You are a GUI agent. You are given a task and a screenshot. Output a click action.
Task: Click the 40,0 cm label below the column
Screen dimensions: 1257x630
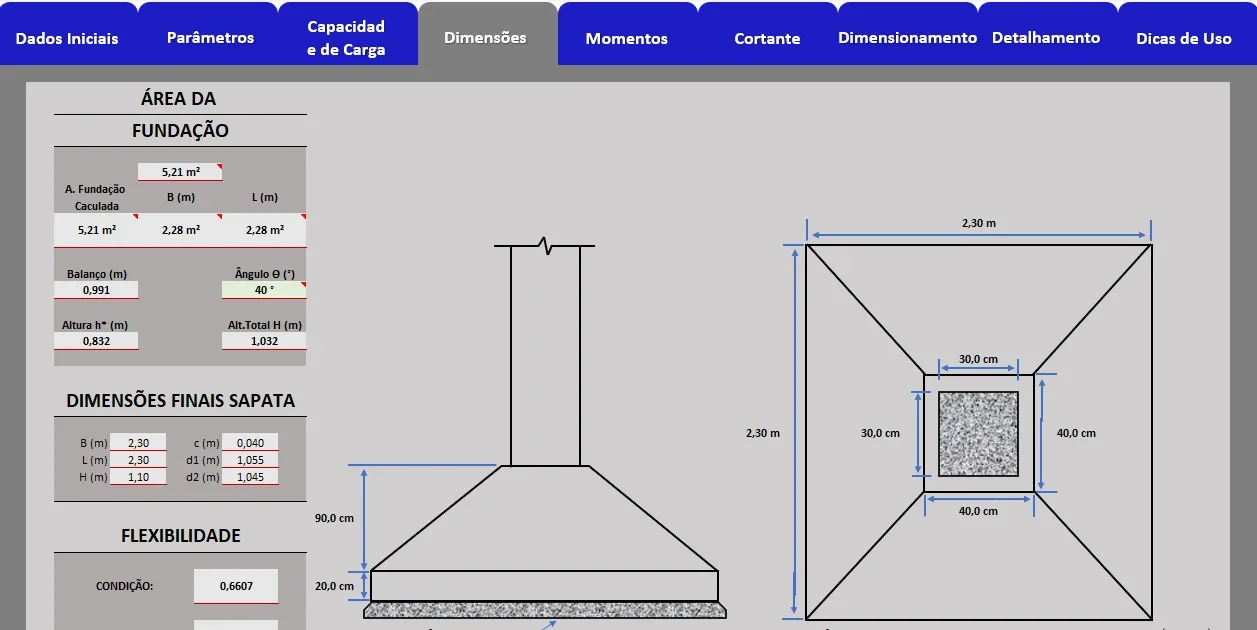tap(978, 511)
